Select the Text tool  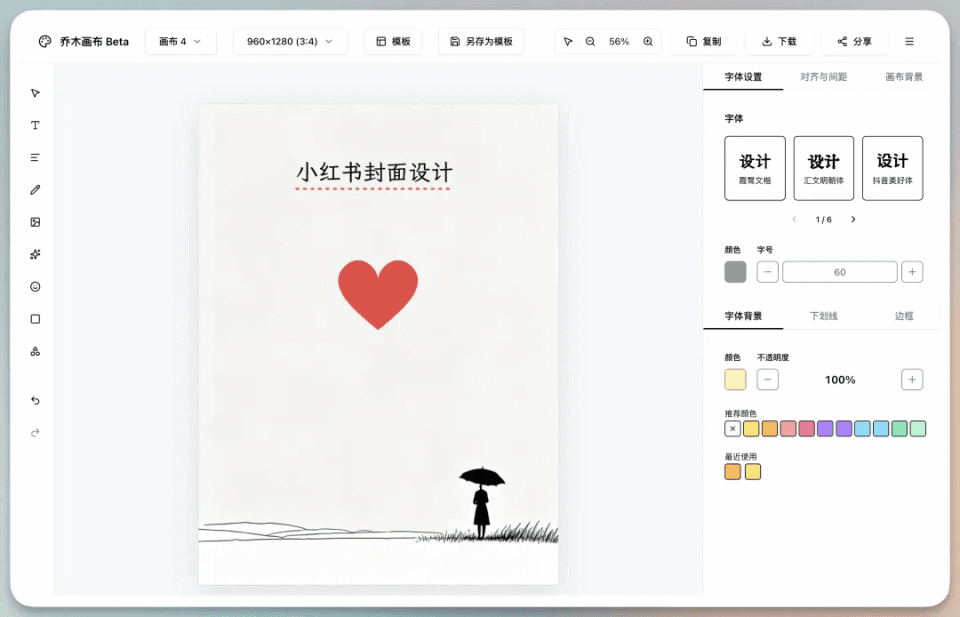click(35, 124)
